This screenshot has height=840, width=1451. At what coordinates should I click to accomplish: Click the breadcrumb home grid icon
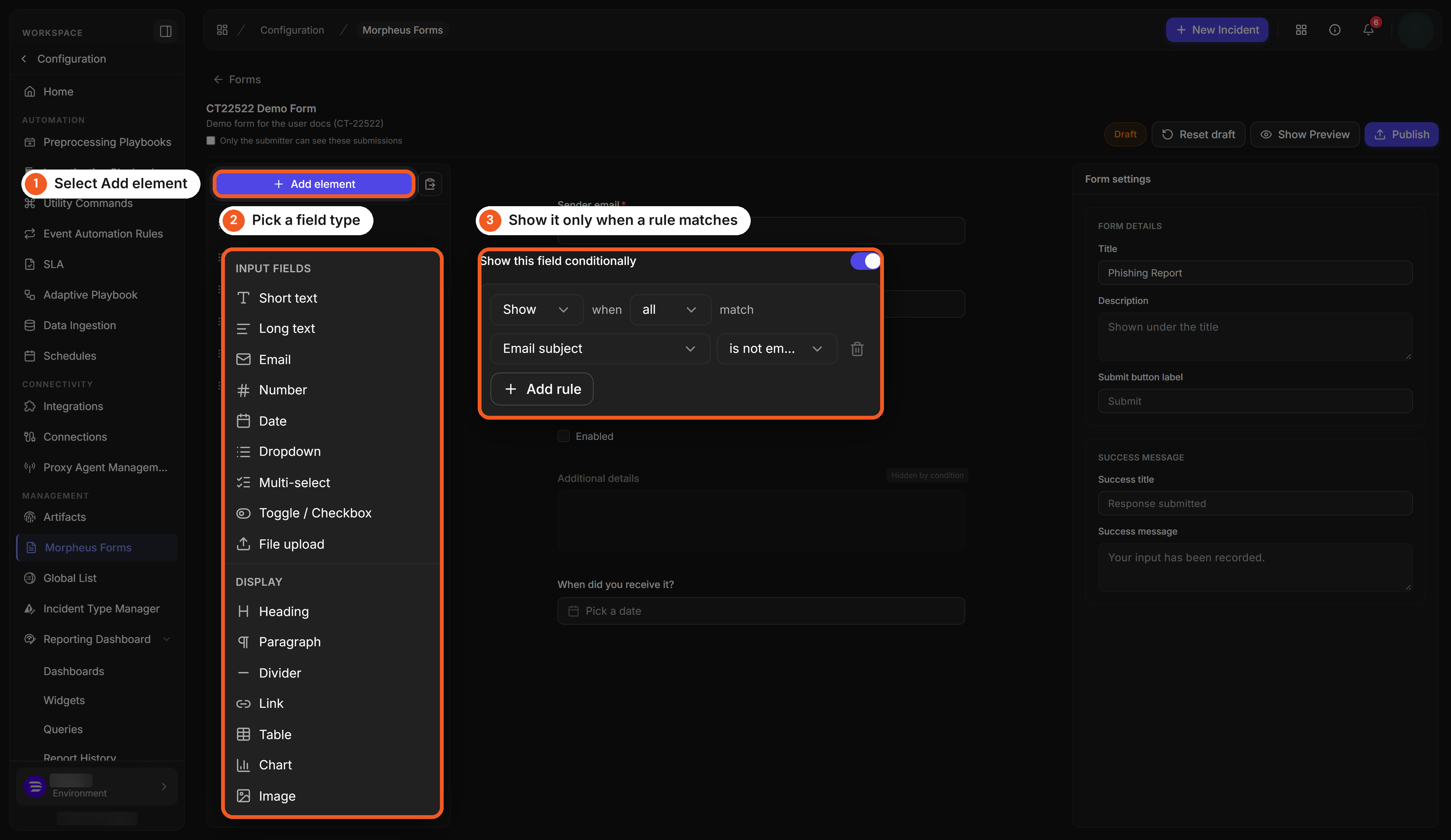[222, 30]
